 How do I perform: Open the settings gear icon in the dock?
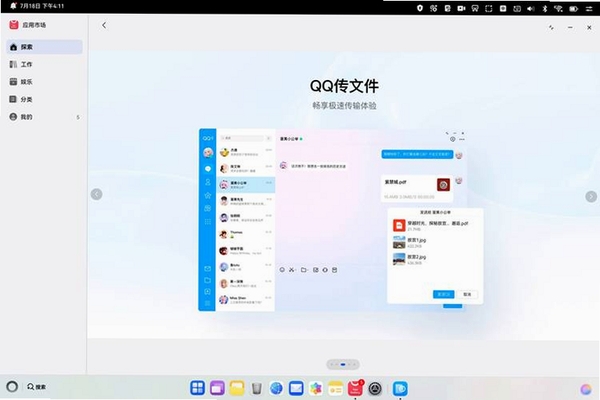click(375, 389)
